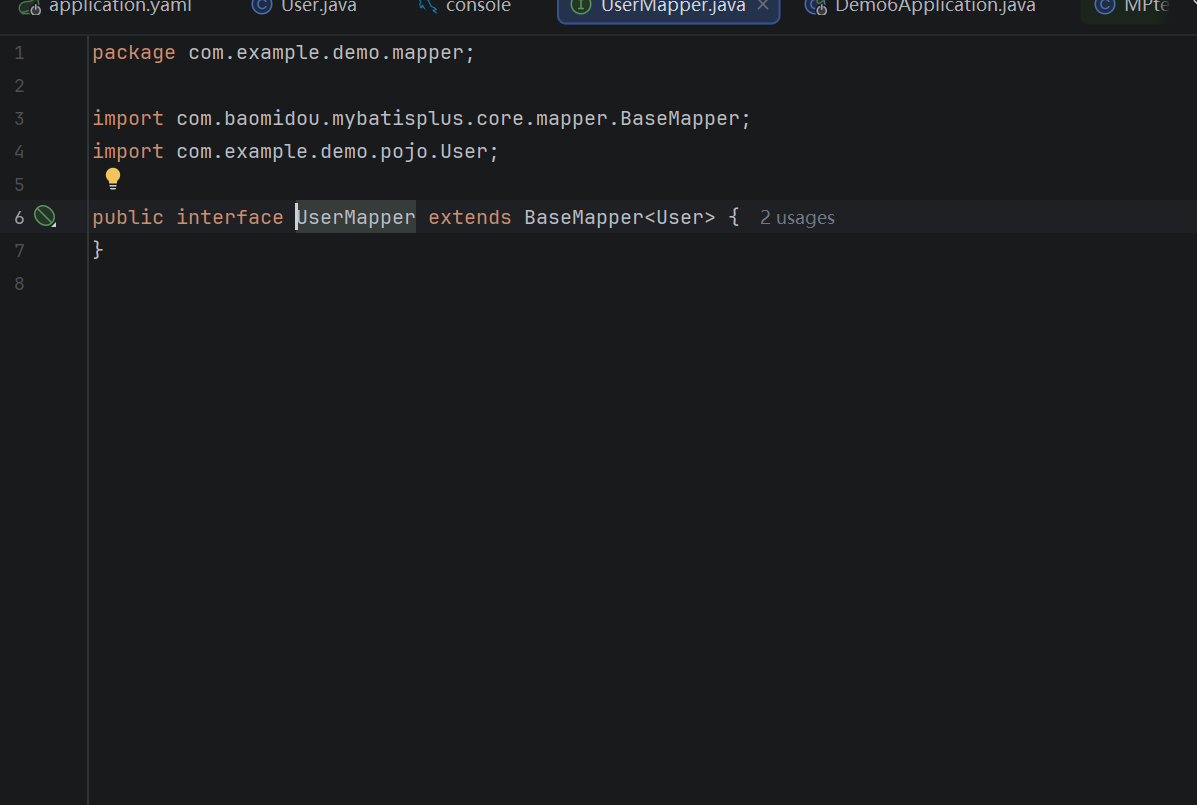Click the Demo6Application.java tab icon

click(x=816, y=7)
